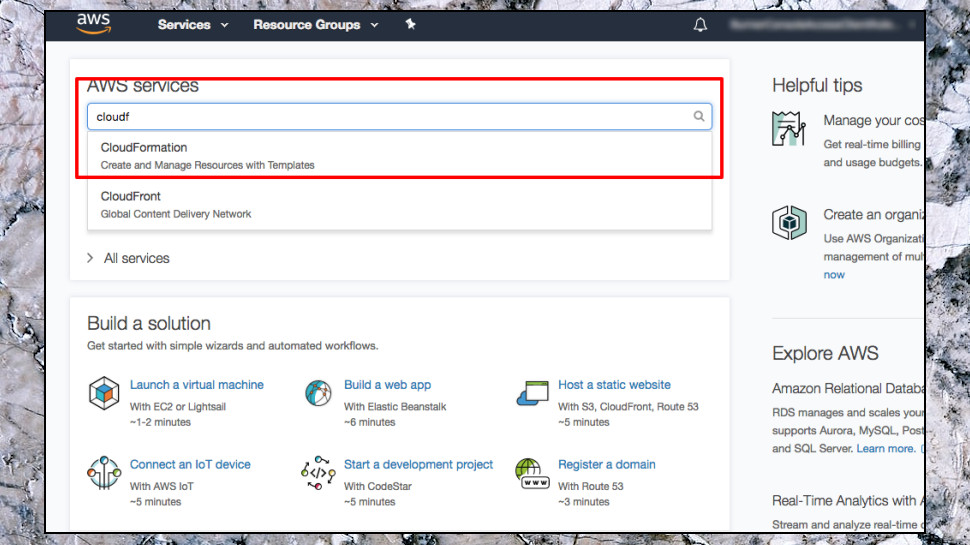
Task: Select CloudFormation from search results
Action: (400, 156)
